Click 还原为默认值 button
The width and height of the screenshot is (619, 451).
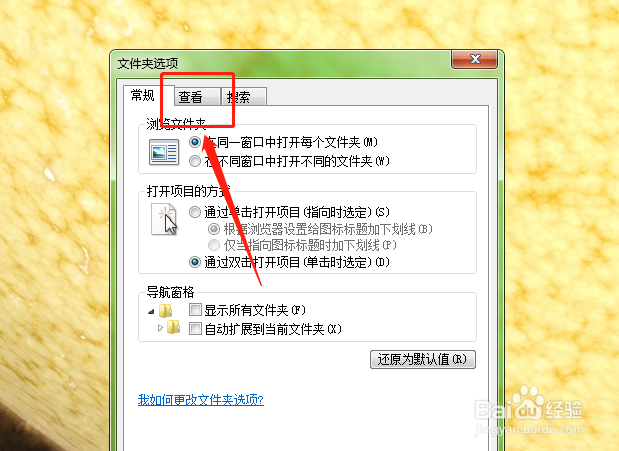click(x=423, y=359)
